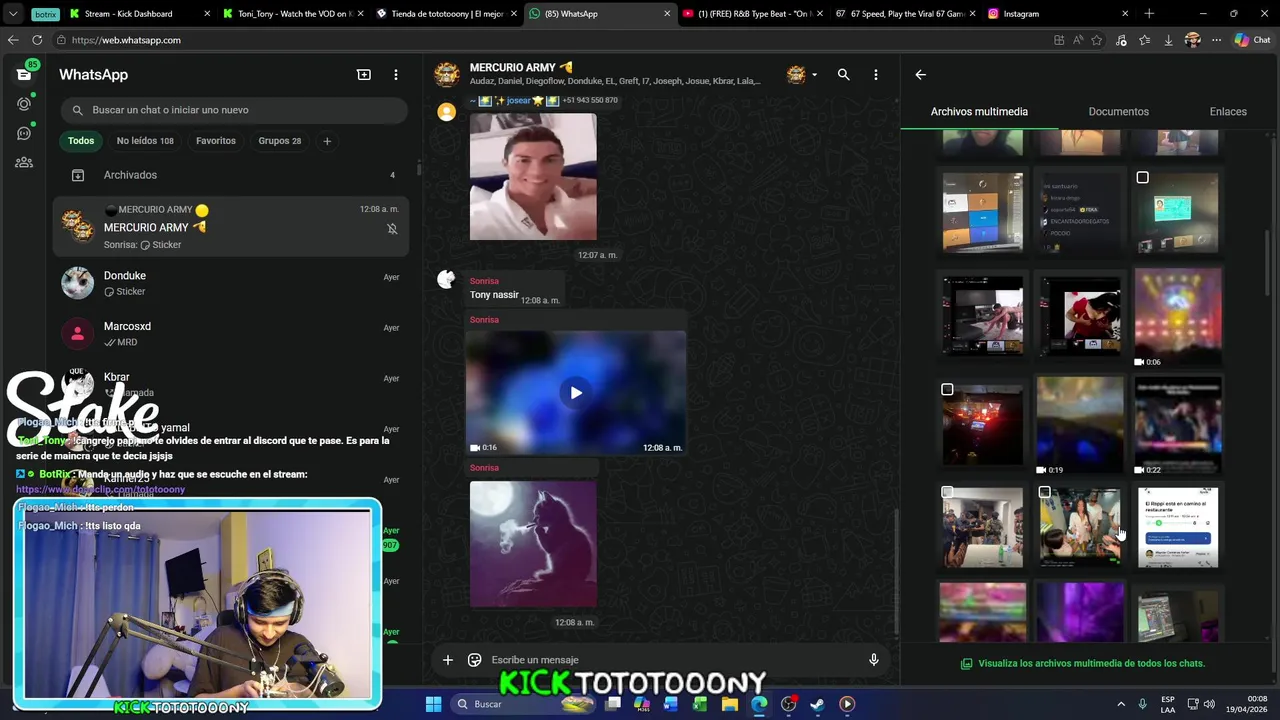Open MERCURIO ARMY chat in list
The image size is (1280, 720).
232,227
